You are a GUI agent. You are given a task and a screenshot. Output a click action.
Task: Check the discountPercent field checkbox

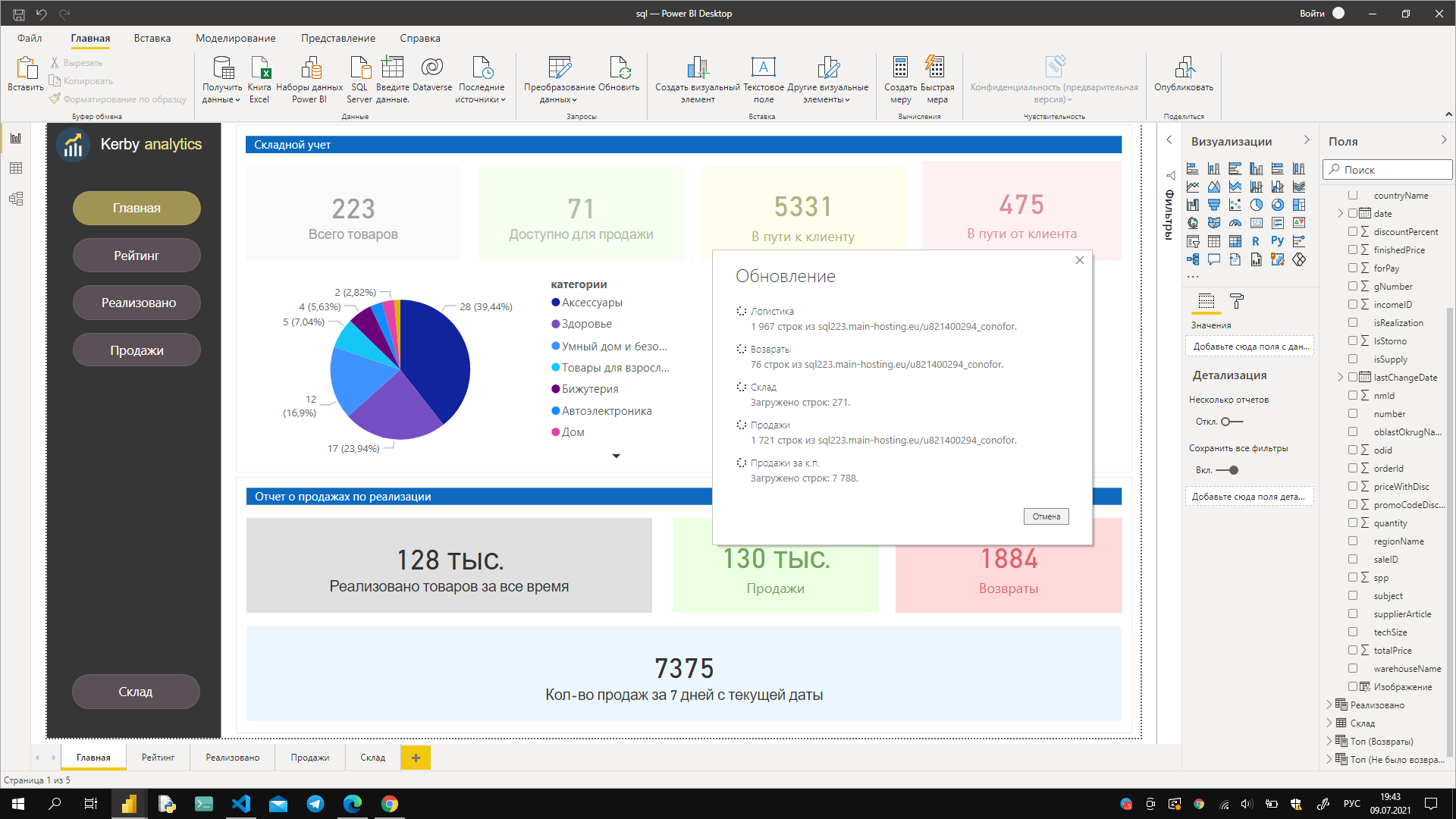tap(1353, 231)
